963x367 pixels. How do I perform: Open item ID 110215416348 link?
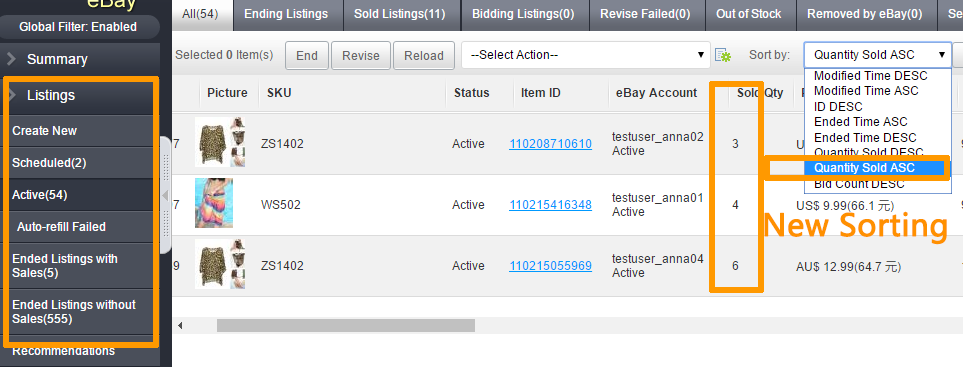point(550,205)
